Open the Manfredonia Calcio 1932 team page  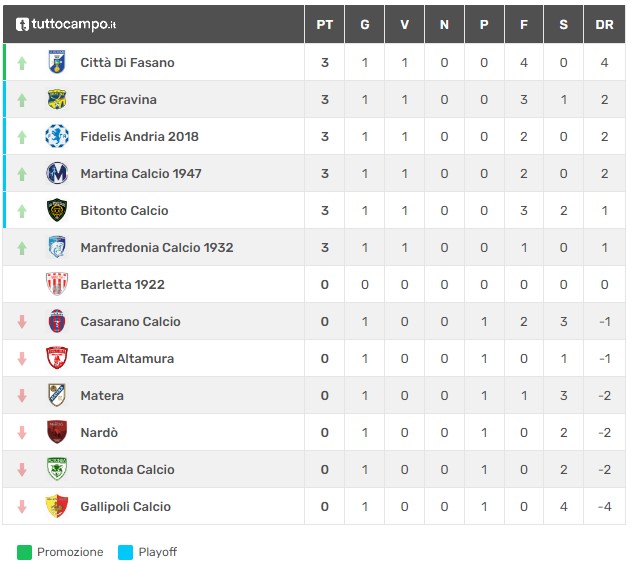(x=157, y=248)
